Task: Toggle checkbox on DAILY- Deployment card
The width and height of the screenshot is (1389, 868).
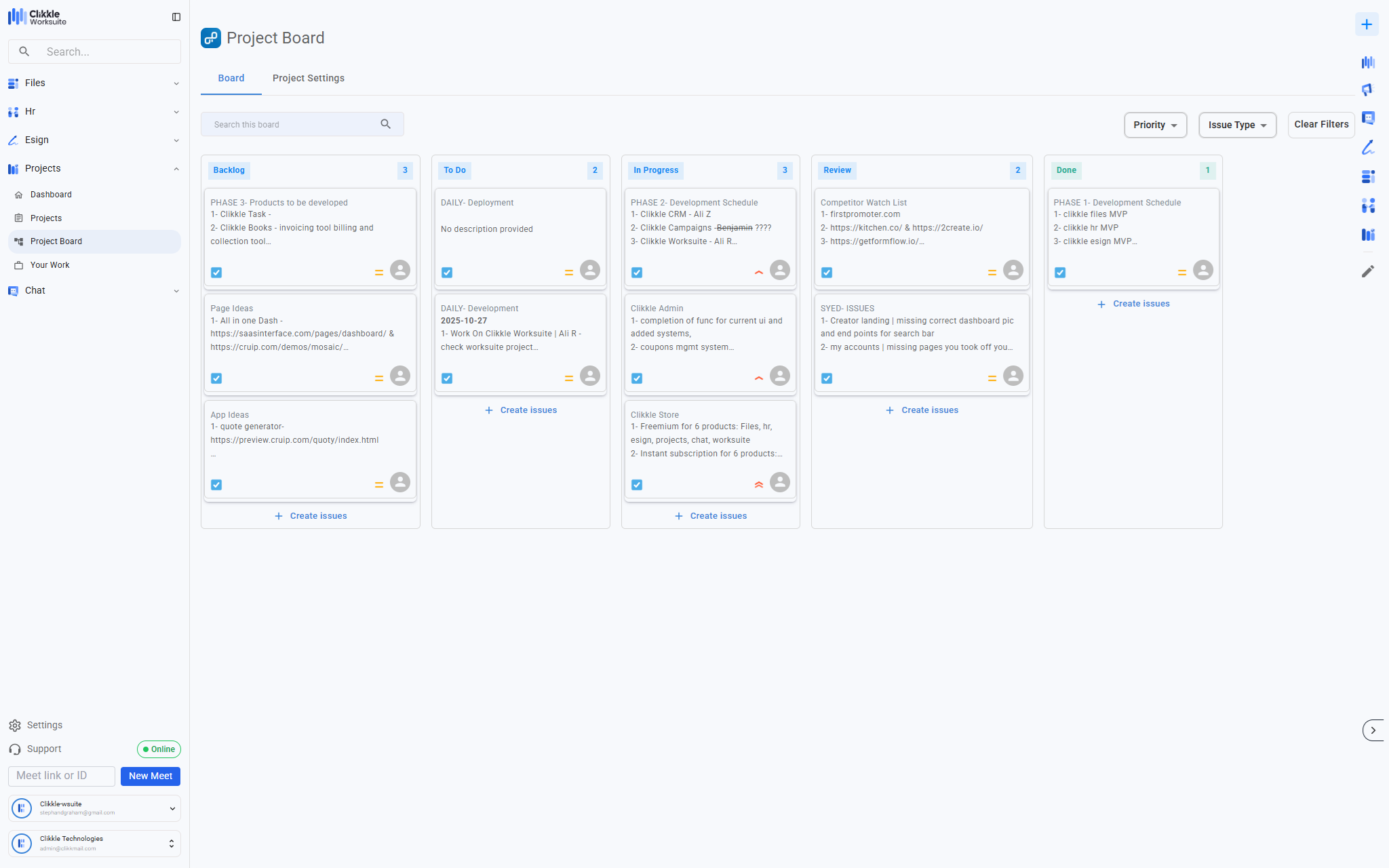Action: [447, 273]
